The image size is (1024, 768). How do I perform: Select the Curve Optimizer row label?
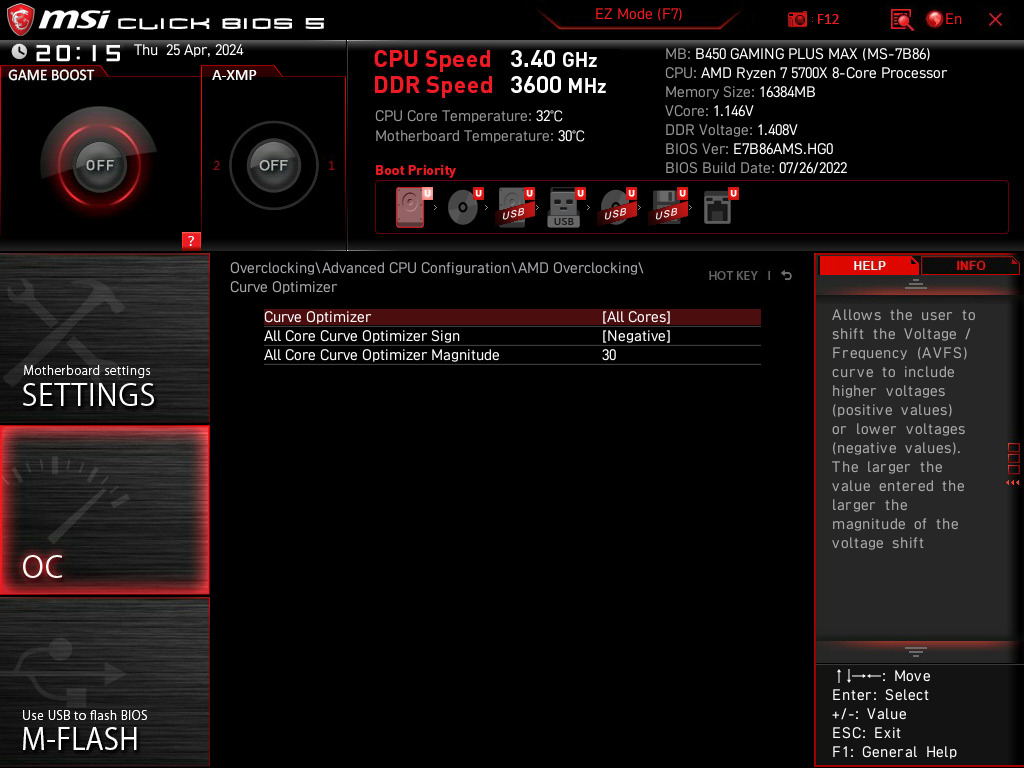pos(317,317)
